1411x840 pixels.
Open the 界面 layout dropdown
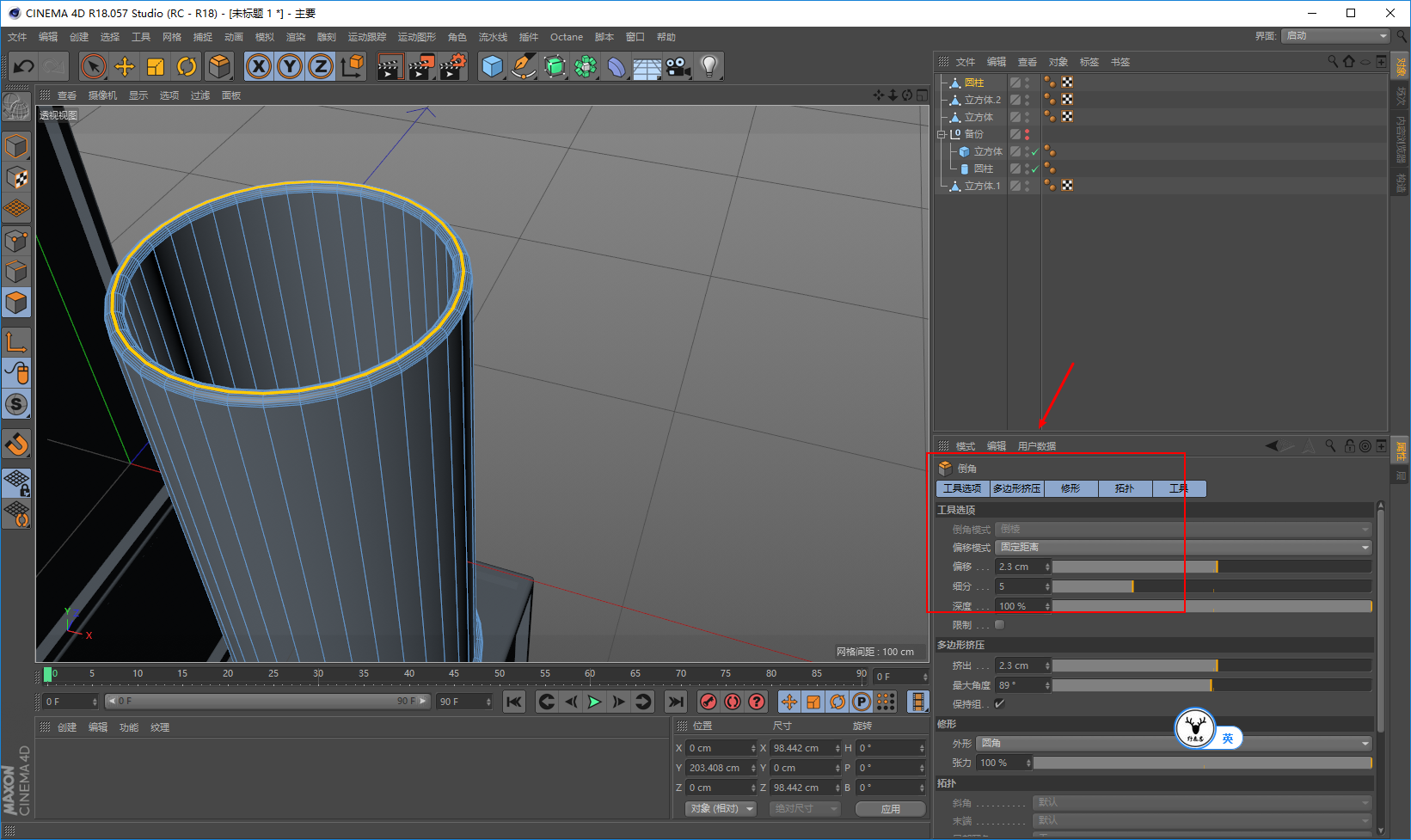[1335, 36]
